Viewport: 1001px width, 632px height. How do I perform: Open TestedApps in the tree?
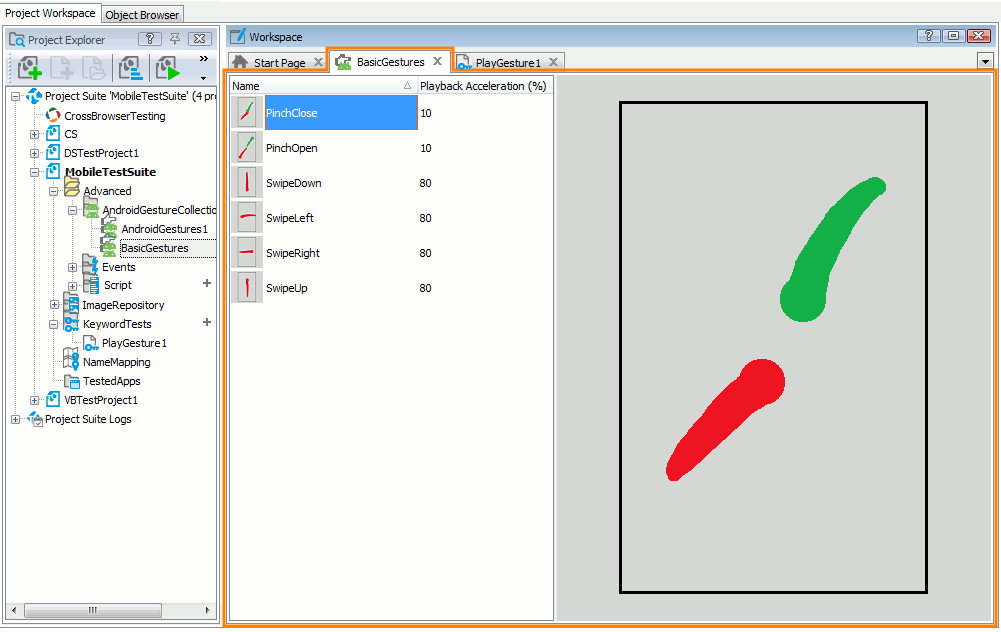112,381
